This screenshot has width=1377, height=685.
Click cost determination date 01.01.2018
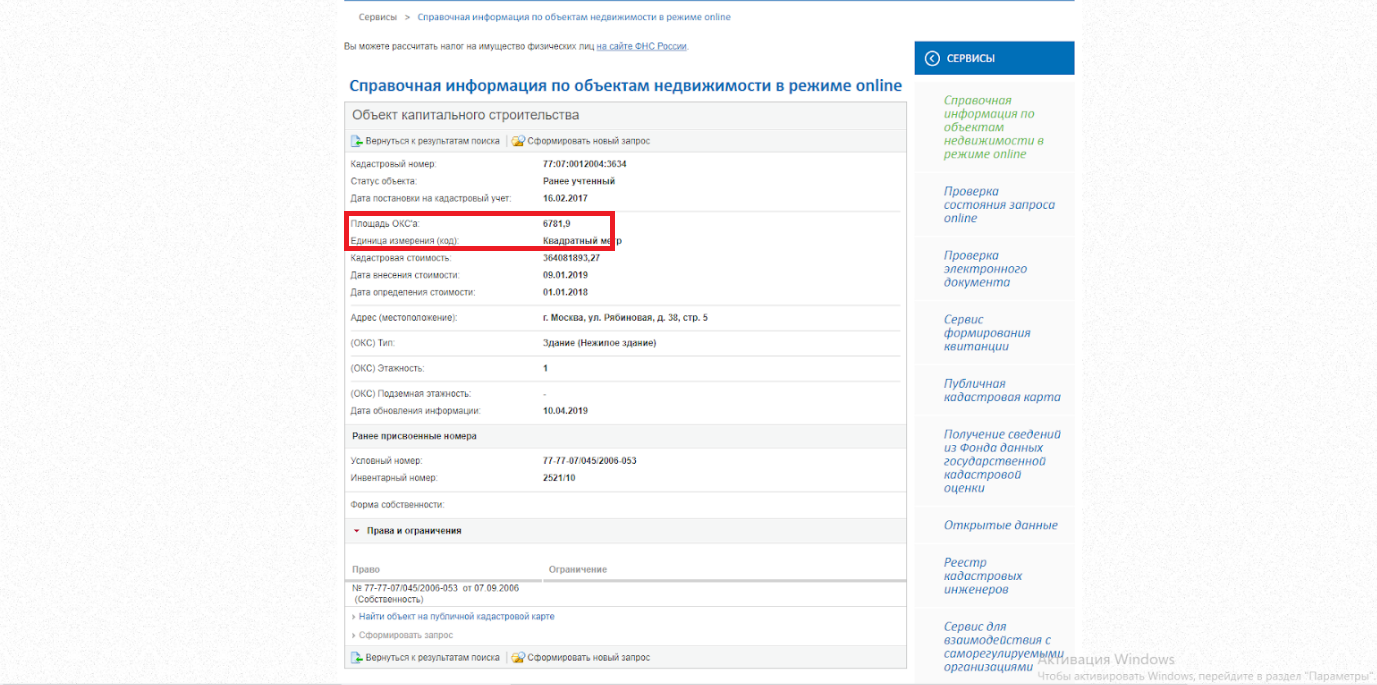coord(566,292)
